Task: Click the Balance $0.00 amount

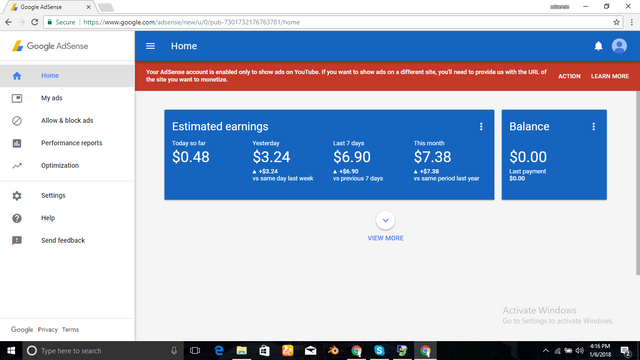Action: coord(528,157)
